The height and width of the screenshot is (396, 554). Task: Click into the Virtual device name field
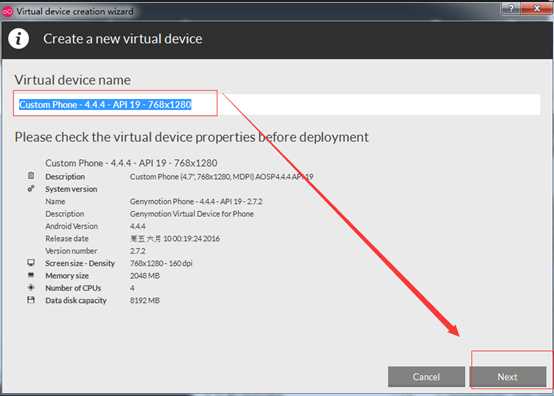[277, 105]
